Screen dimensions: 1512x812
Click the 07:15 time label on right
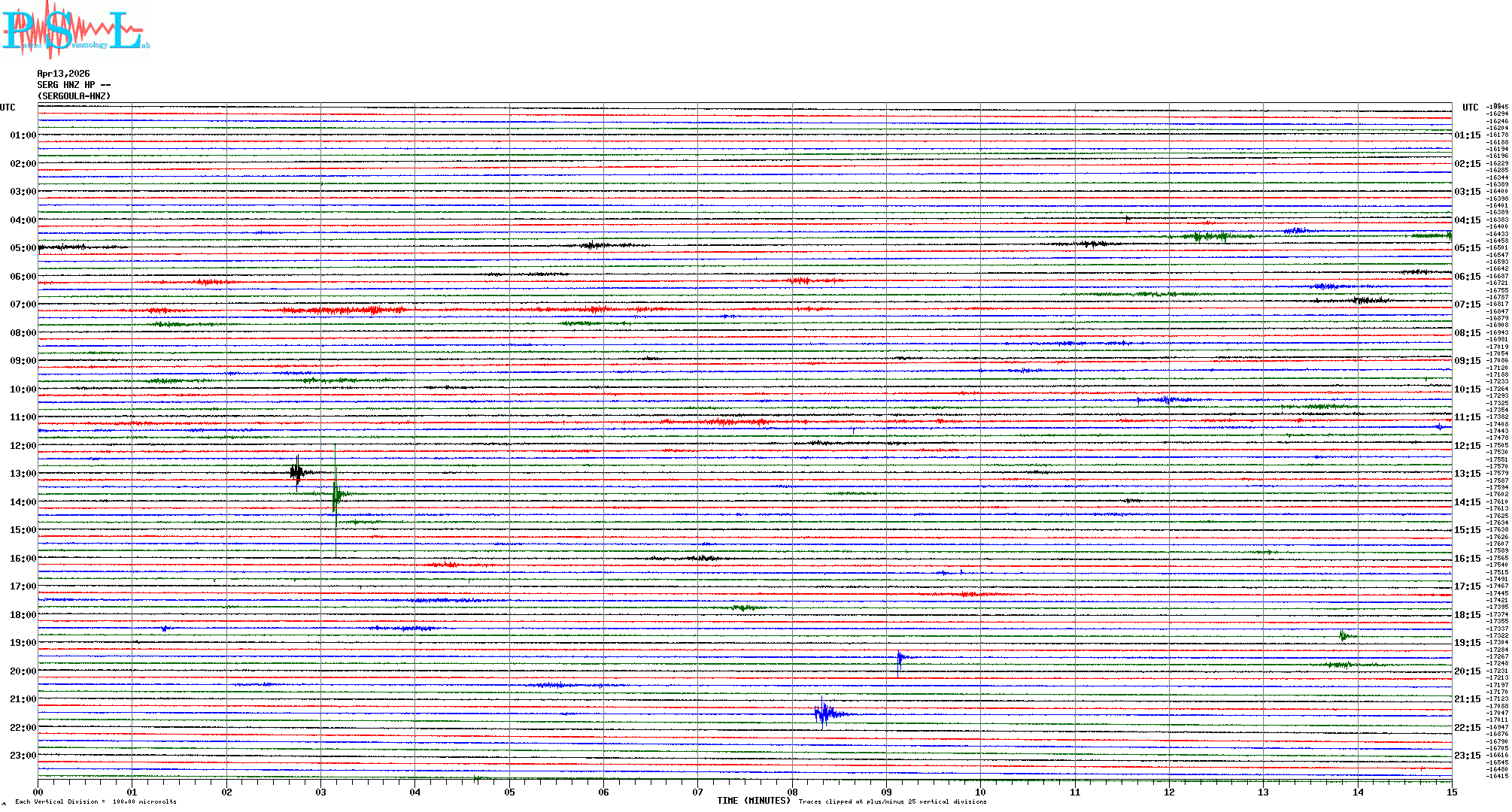(x=1467, y=304)
